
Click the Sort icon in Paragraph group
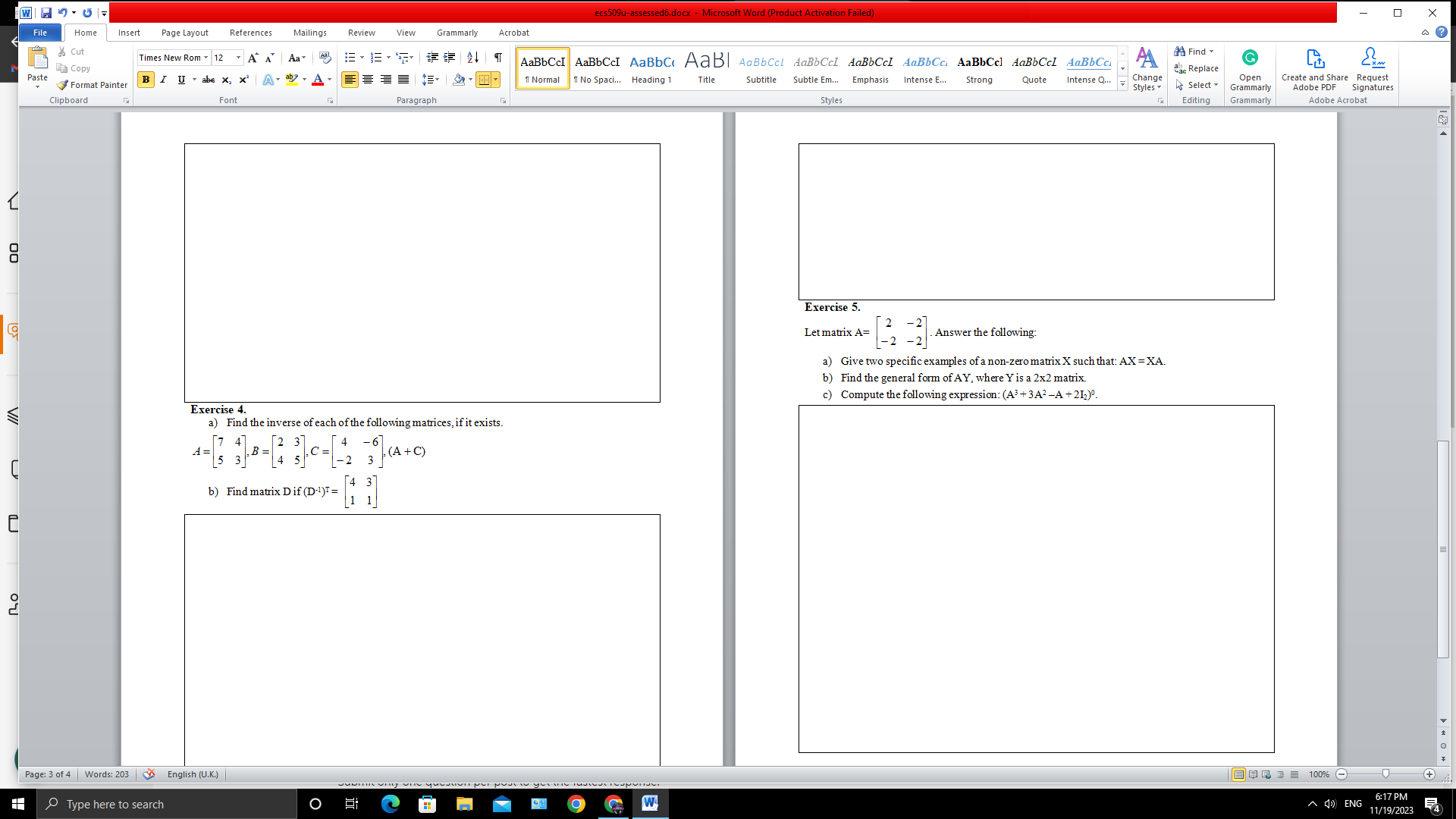tap(472, 58)
